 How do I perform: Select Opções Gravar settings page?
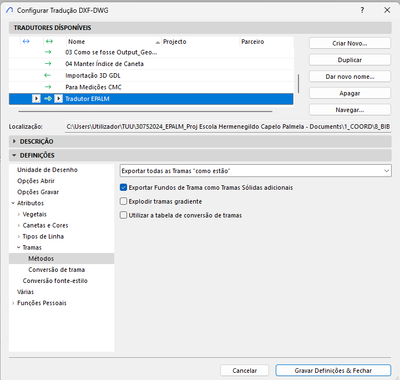pyautogui.click(x=38, y=192)
